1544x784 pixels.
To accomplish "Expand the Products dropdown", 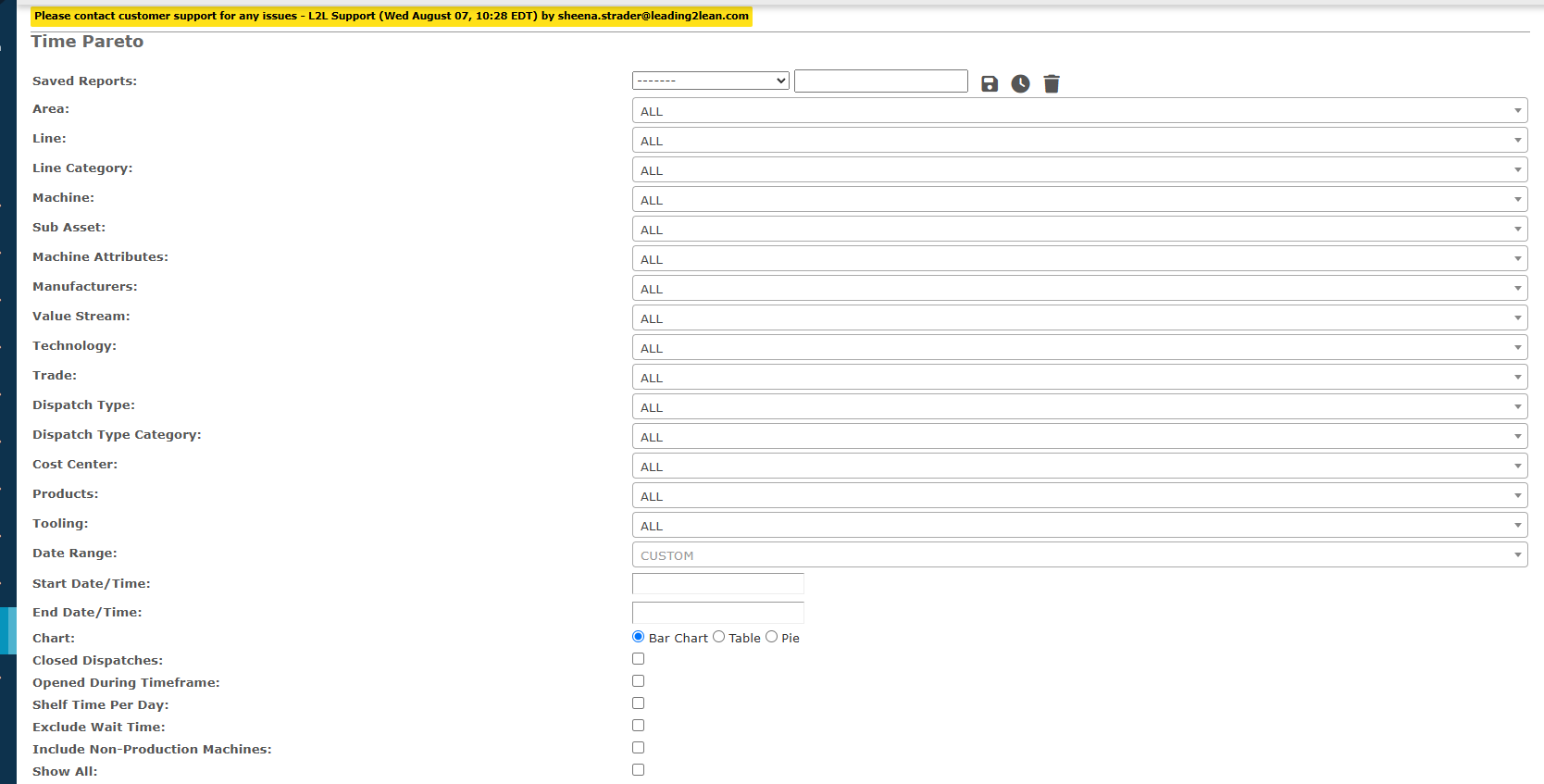I will pos(1079,496).
